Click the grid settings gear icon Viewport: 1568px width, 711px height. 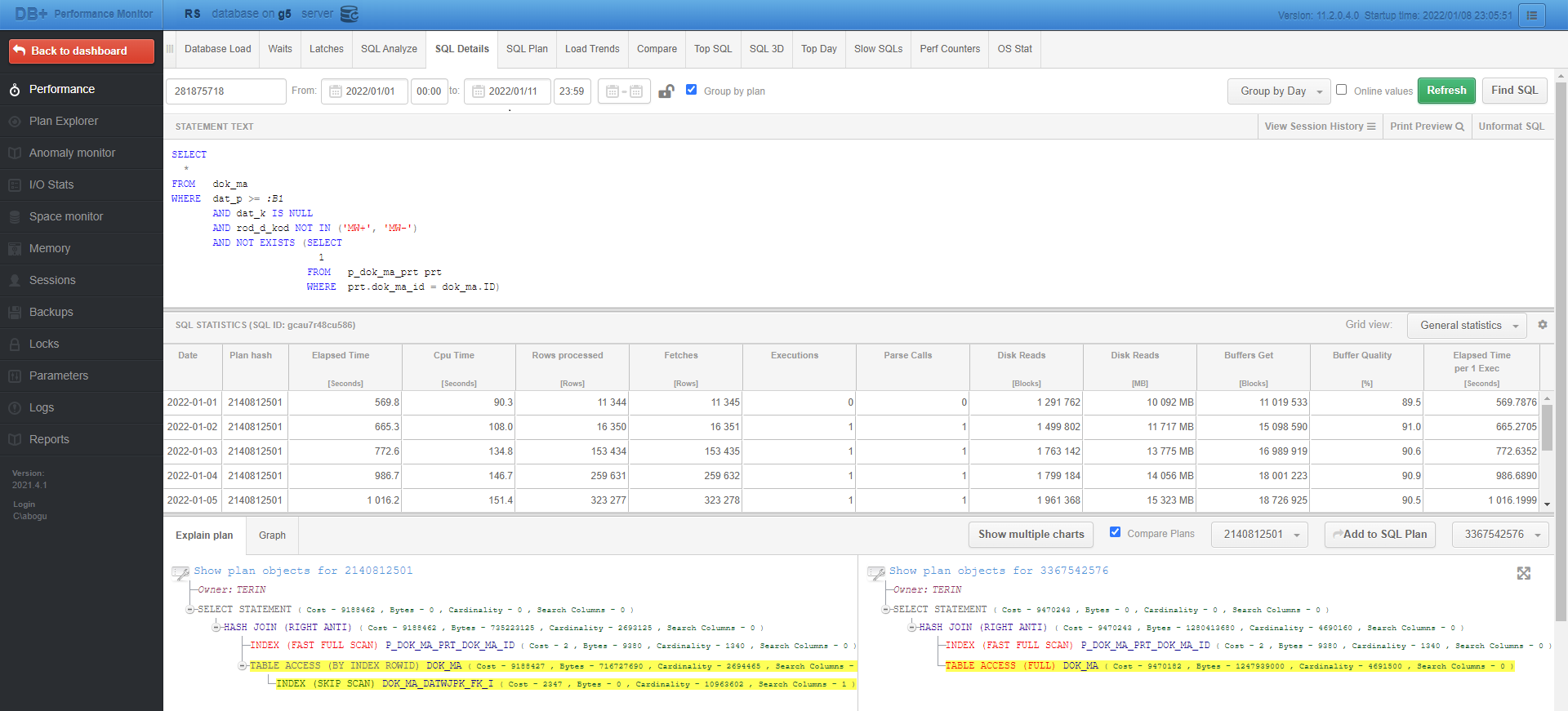click(1543, 325)
